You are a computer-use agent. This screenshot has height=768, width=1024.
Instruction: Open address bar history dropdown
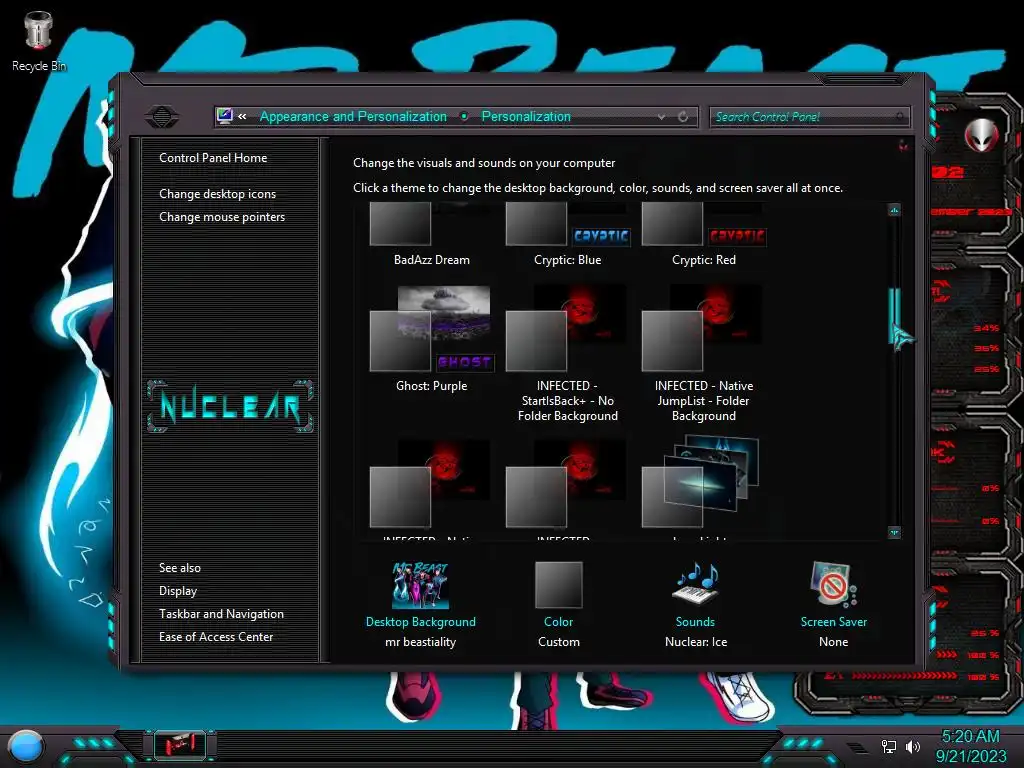coord(662,117)
